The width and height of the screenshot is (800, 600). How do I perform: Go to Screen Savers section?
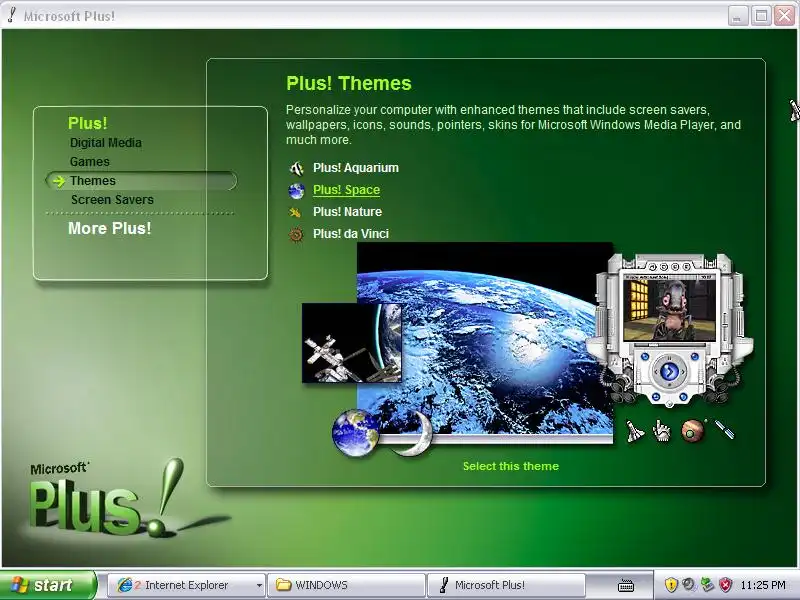pyautogui.click(x=112, y=199)
